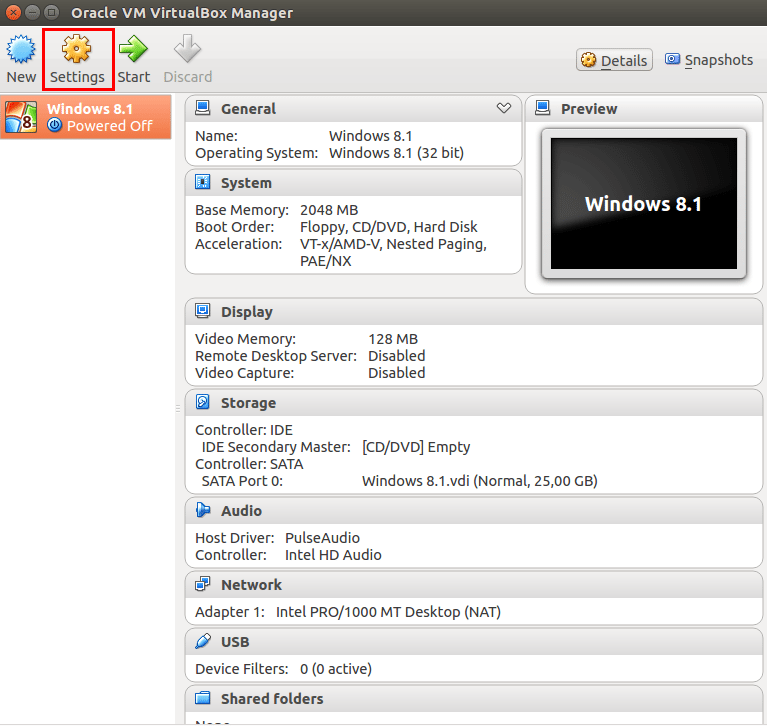Click the '128 MB' video memory value
This screenshot has height=726, width=767.
click(x=393, y=339)
